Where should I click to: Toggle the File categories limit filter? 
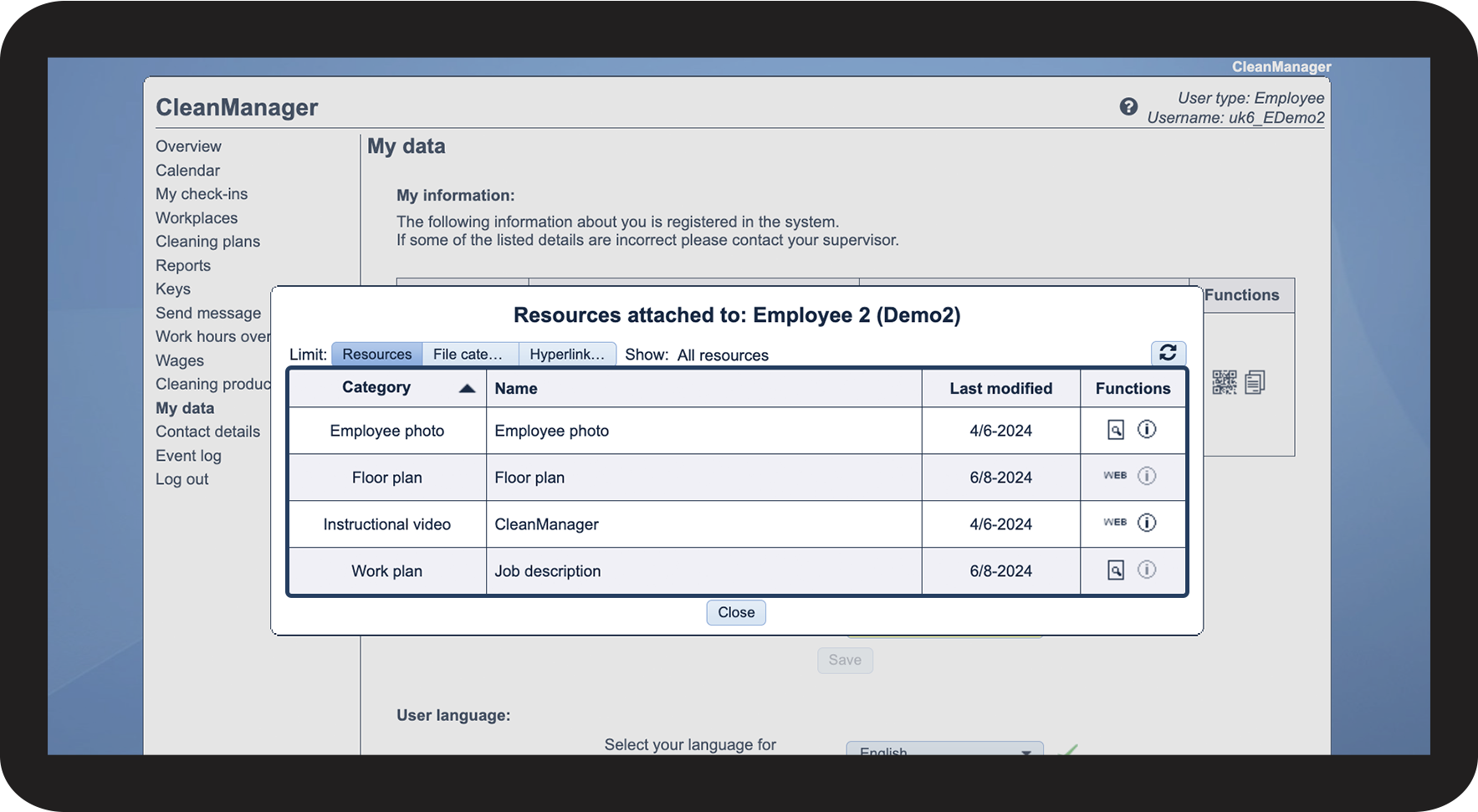click(x=469, y=355)
